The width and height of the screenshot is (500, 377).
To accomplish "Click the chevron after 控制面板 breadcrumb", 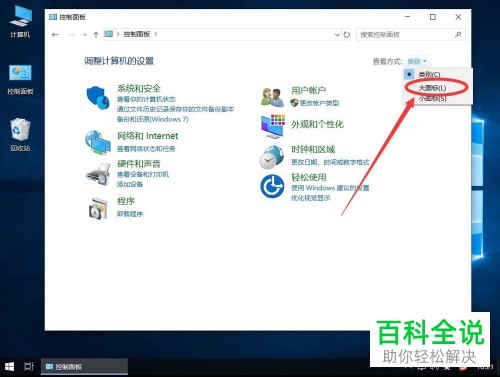I will coord(156,34).
